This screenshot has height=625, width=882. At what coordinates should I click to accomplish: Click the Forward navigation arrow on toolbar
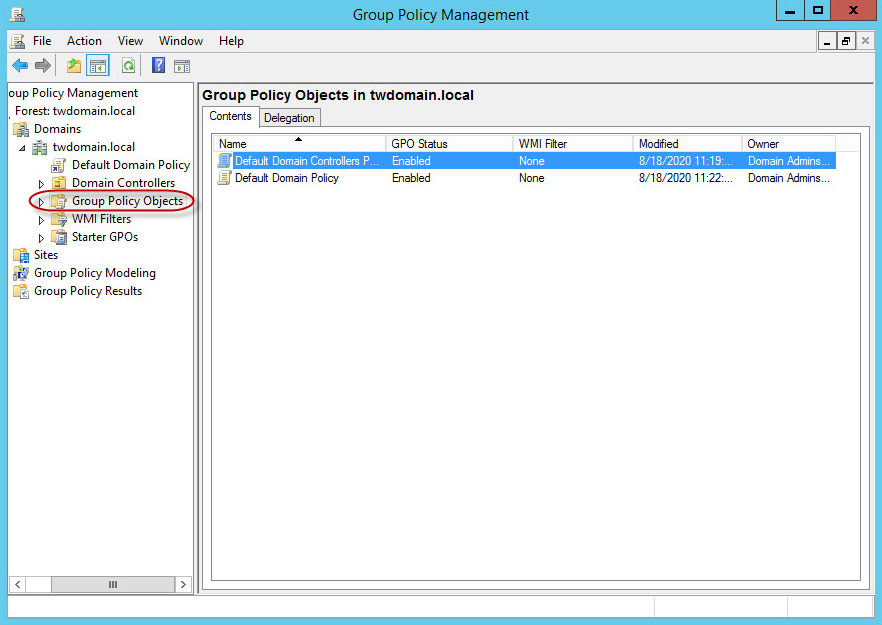41,65
